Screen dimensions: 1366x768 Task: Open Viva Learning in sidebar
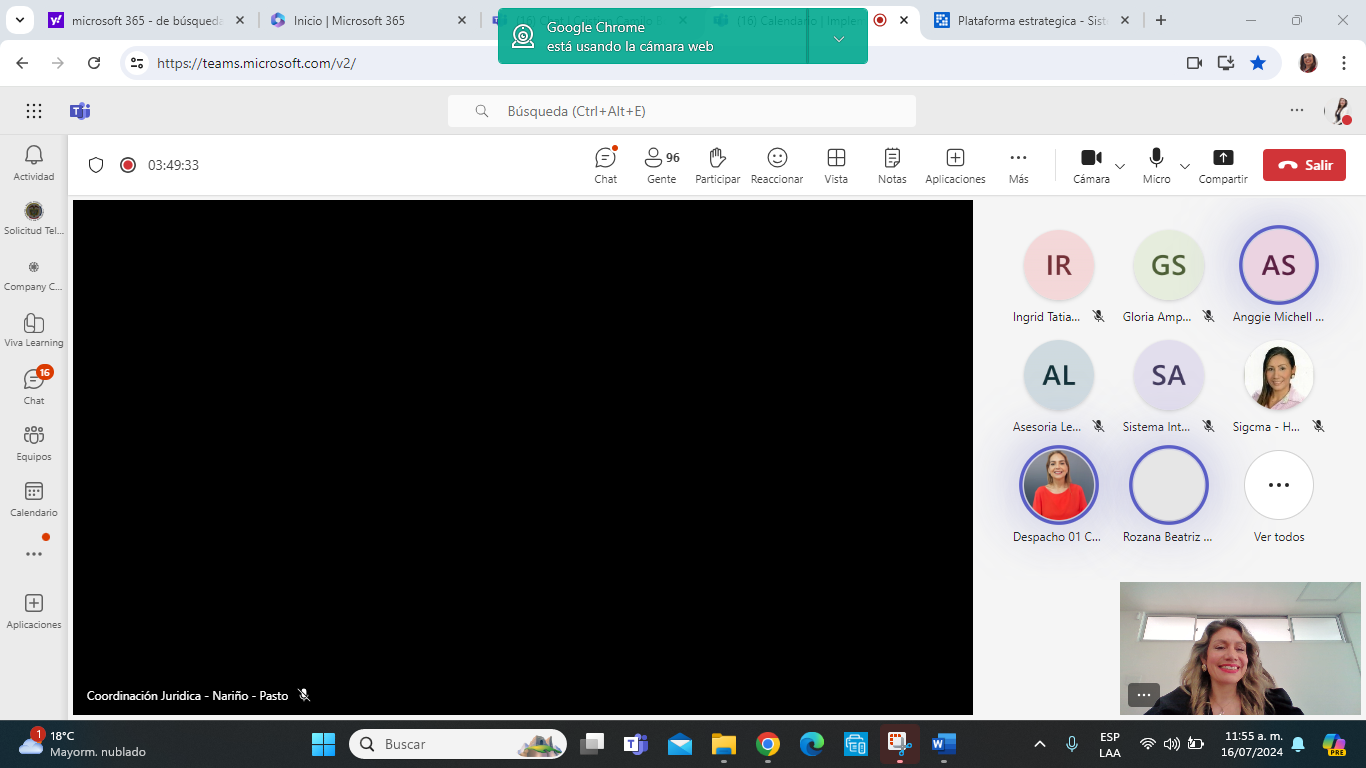(x=34, y=330)
